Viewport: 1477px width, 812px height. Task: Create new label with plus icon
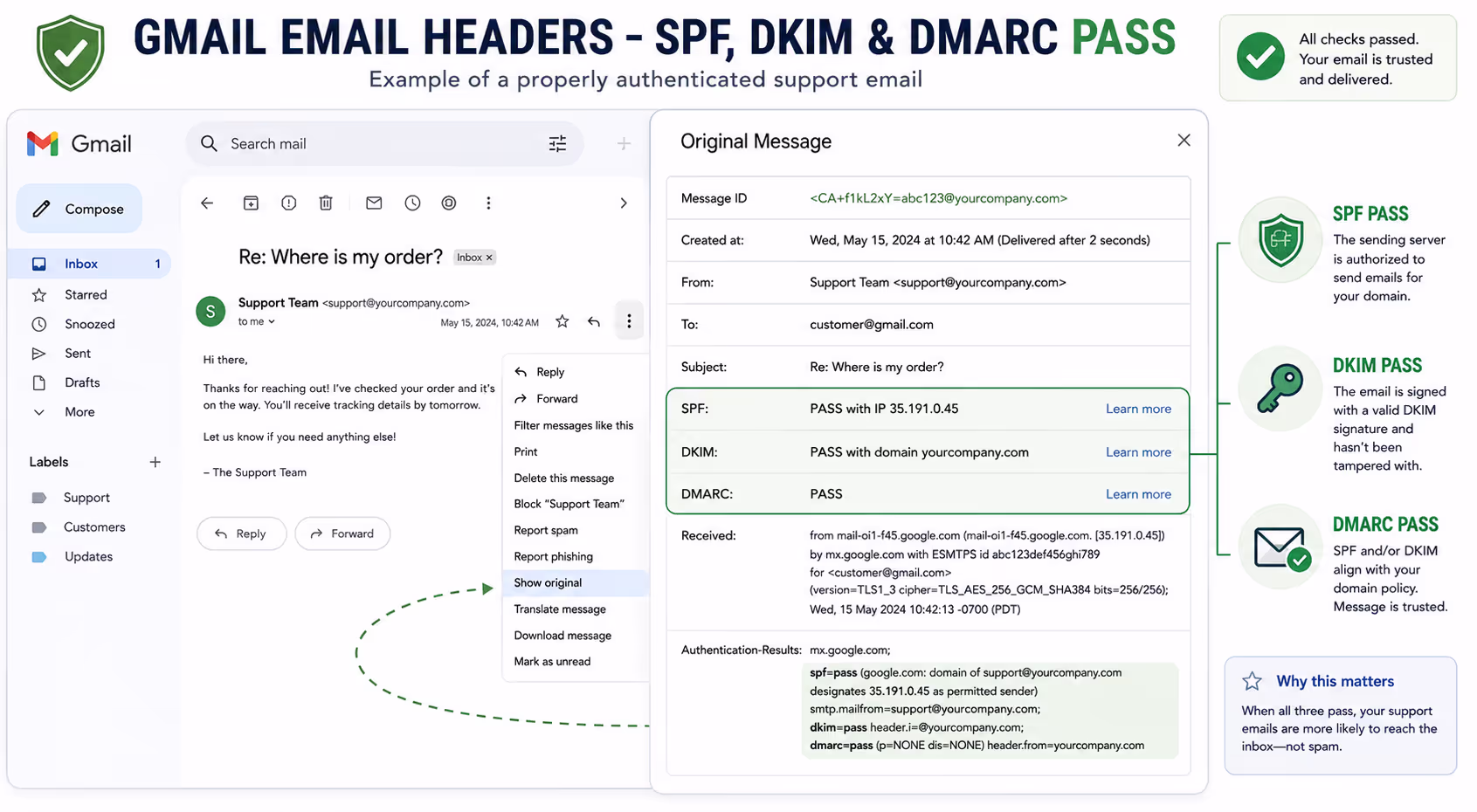155,462
